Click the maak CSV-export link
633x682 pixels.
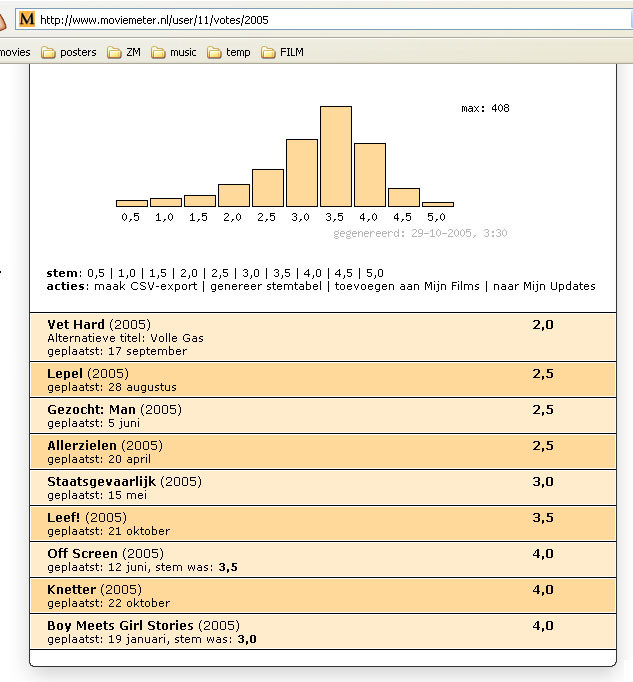click(x=146, y=286)
